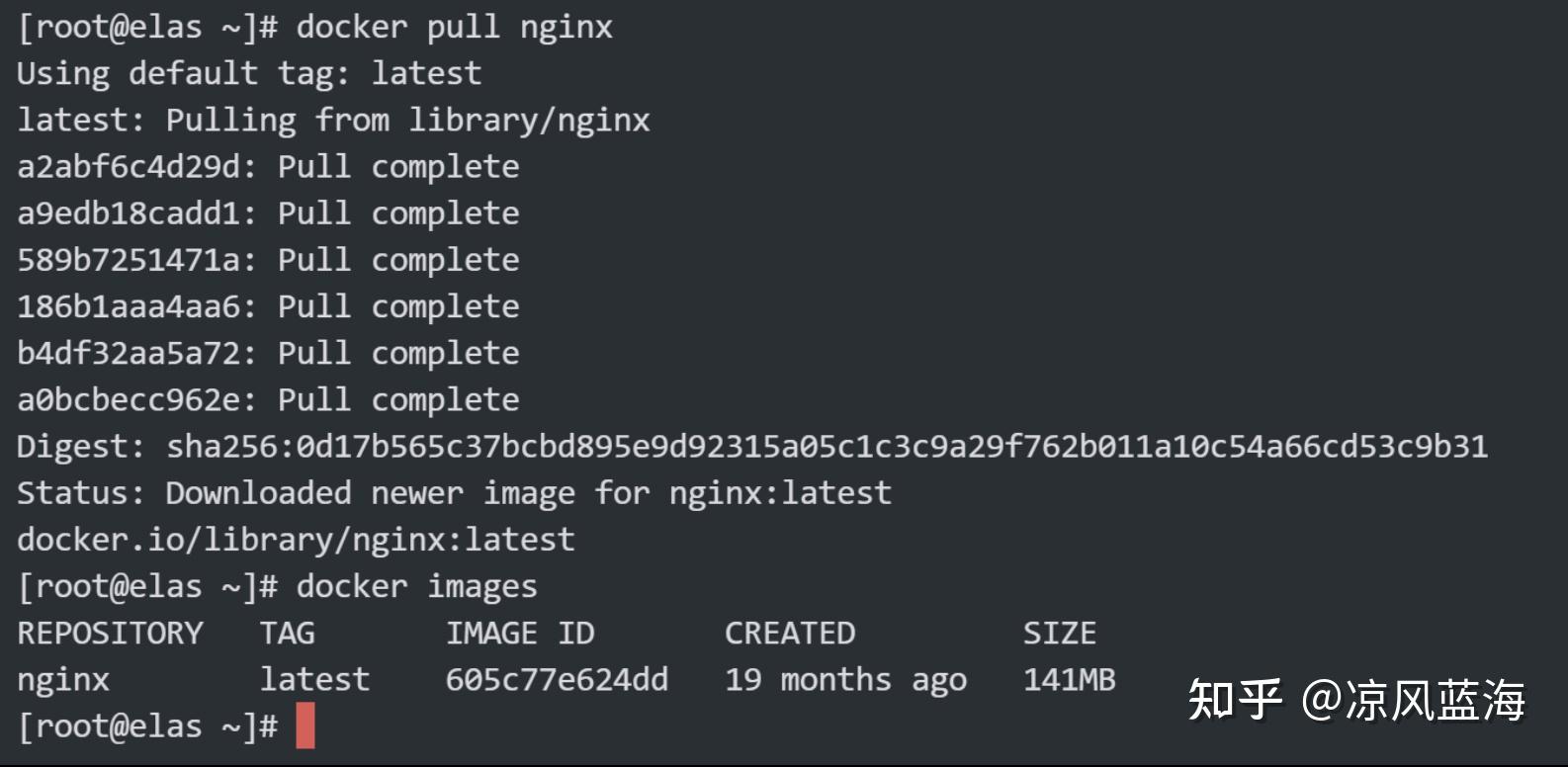Click the red terminal cursor block
Viewport: 1568px width, 767px height.
pos(305,725)
